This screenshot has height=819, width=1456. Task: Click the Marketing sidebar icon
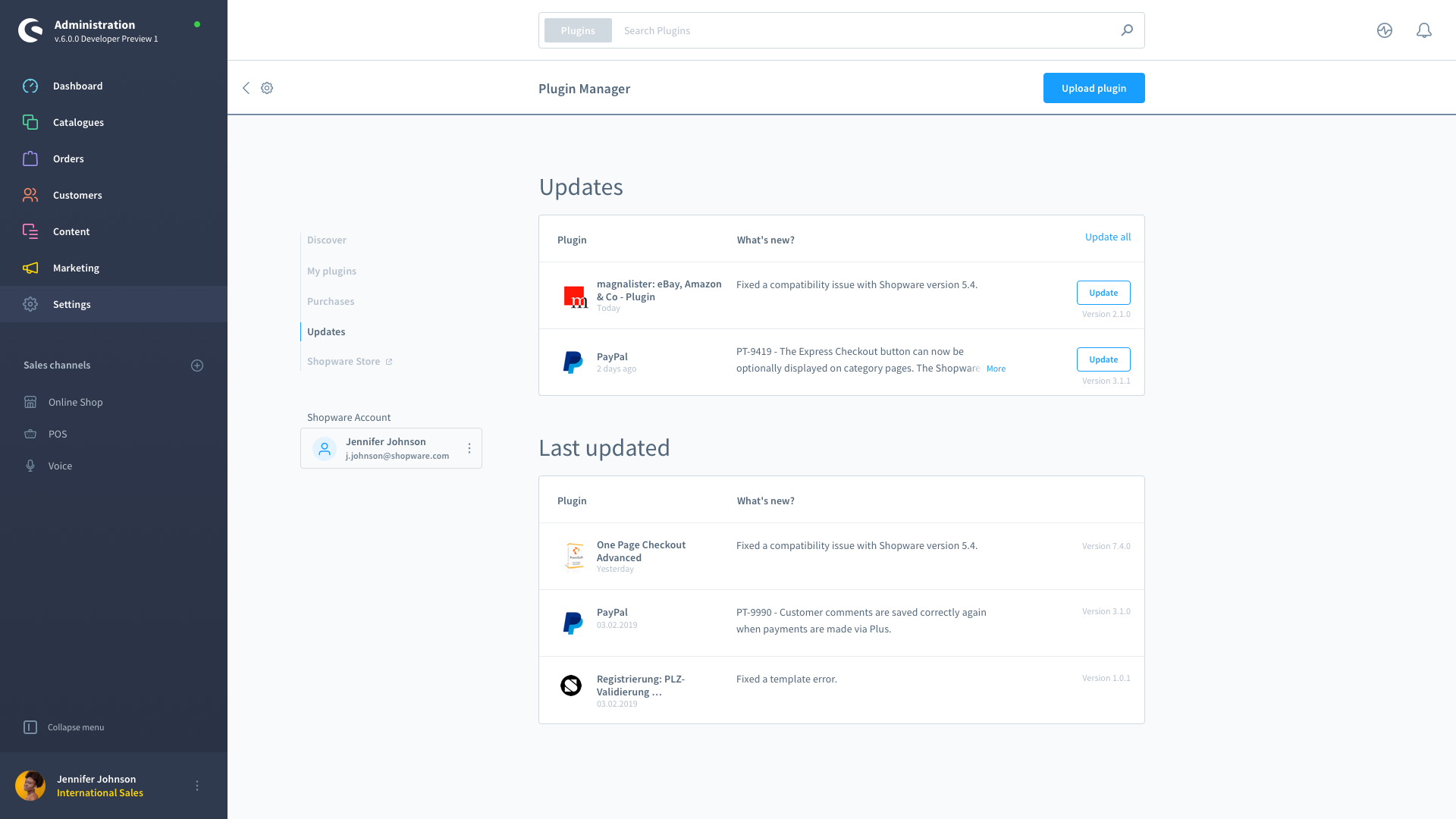coord(30,268)
